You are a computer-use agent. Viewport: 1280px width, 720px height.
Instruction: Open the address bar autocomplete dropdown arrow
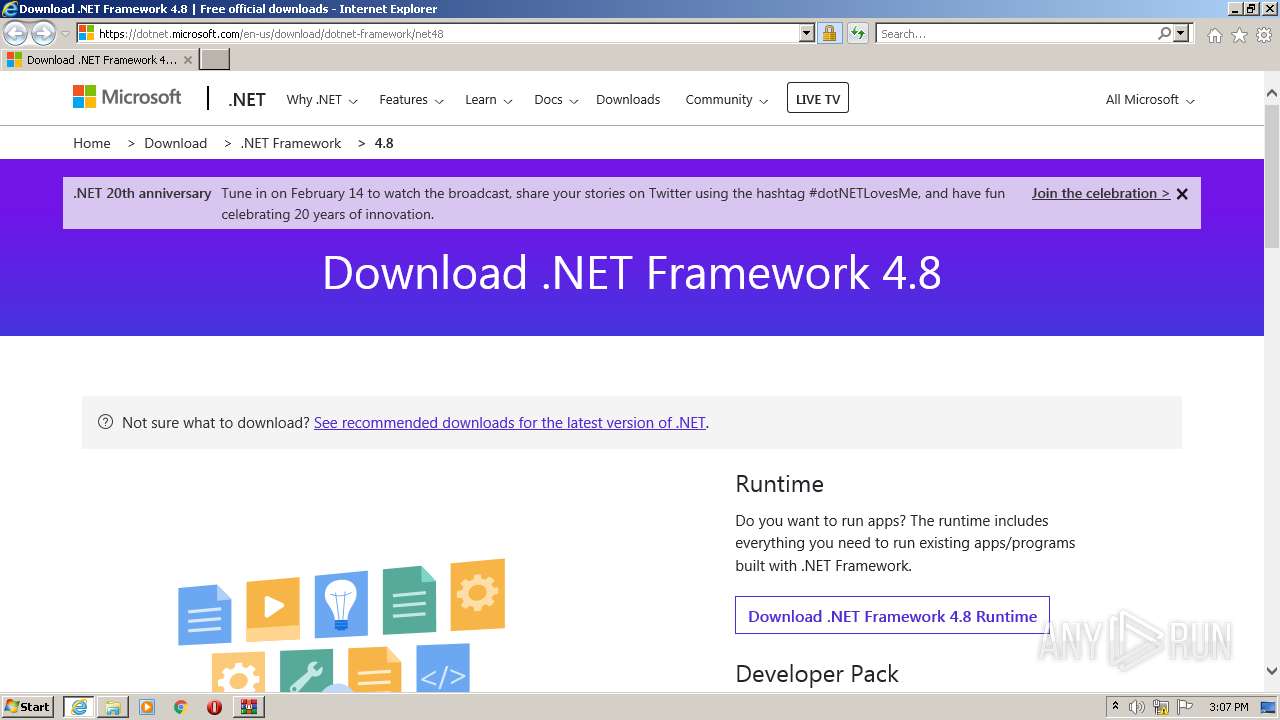click(x=807, y=33)
